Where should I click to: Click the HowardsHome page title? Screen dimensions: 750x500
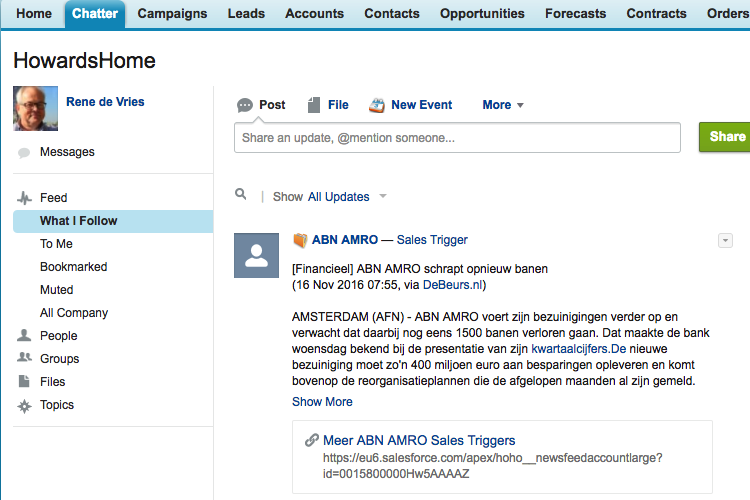click(x=85, y=61)
